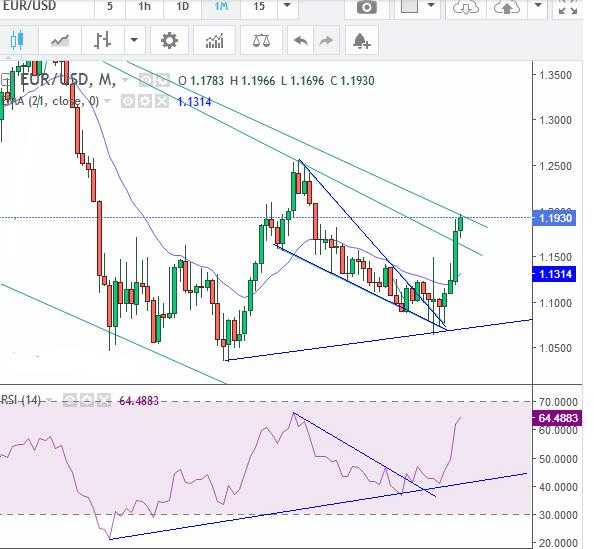
Task: Open the RSI indicator format gear icon
Action: click(x=70, y=400)
